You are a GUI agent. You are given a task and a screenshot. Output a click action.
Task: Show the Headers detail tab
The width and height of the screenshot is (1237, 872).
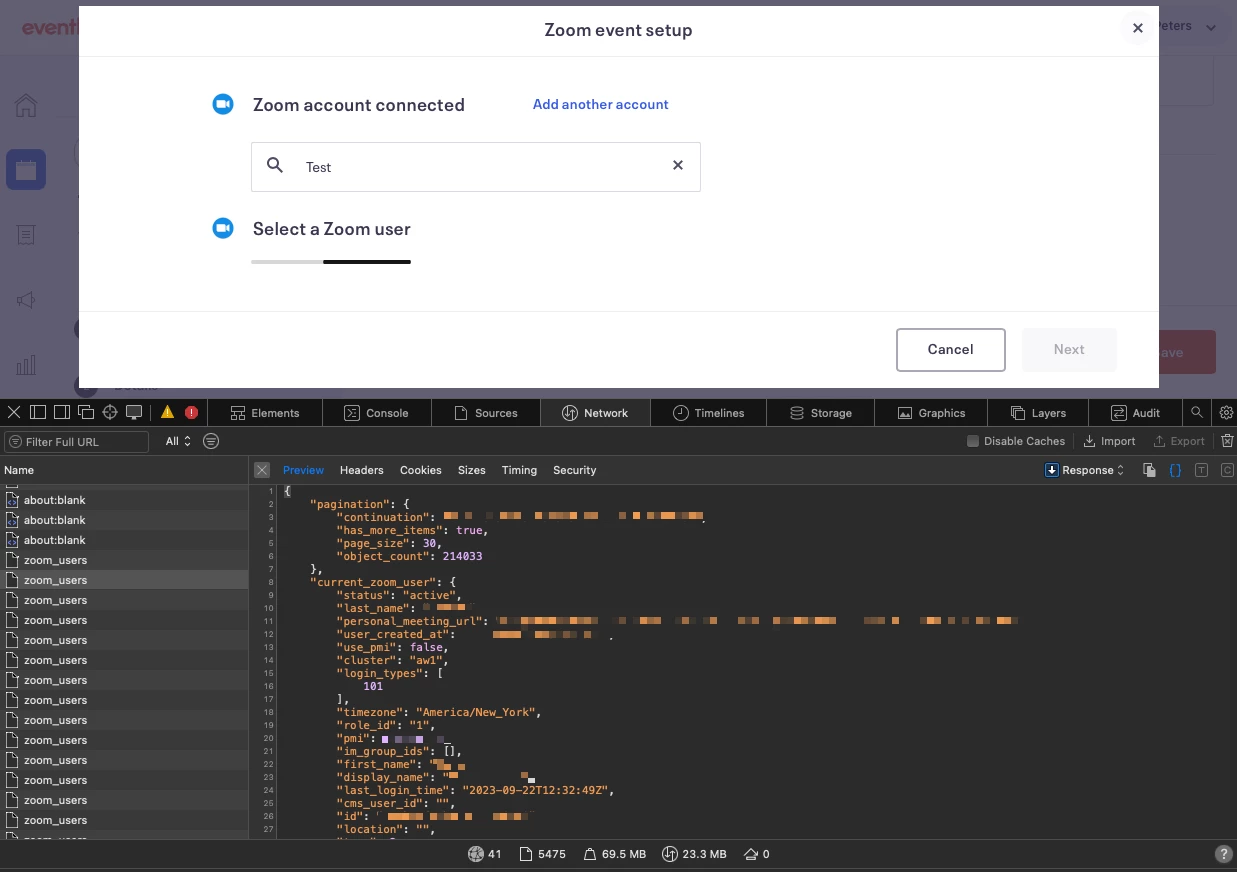tap(361, 470)
